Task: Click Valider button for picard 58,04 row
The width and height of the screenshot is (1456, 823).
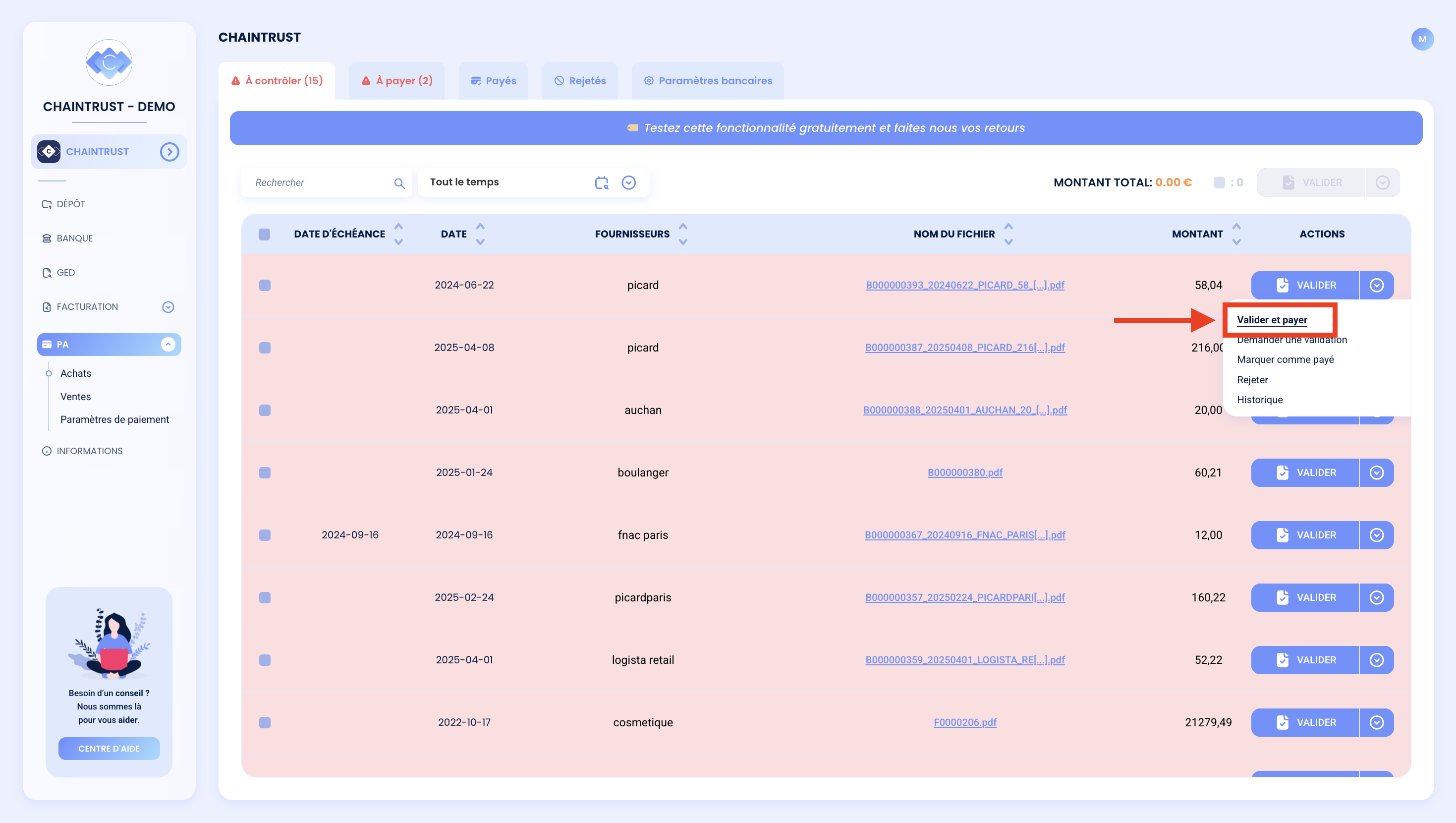Action: tap(1305, 285)
